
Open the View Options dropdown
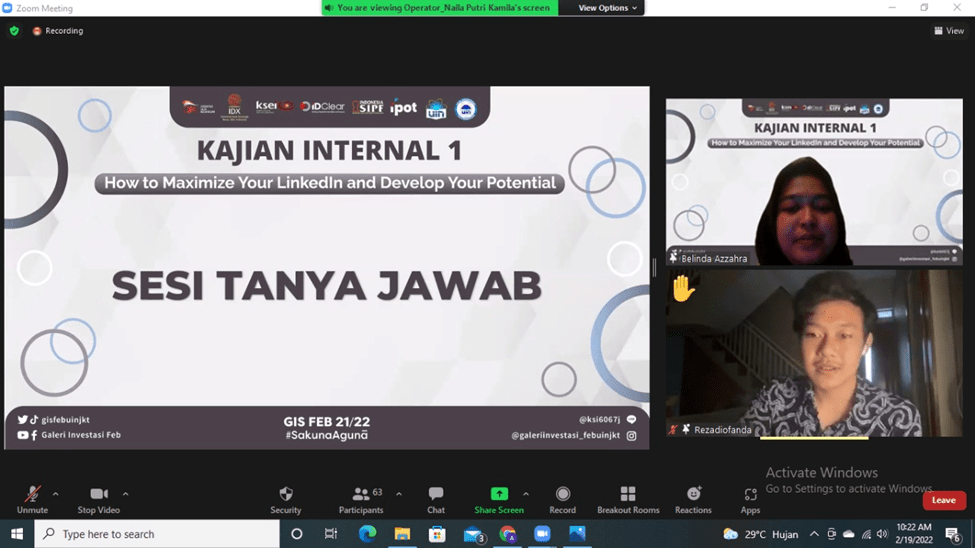point(607,8)
